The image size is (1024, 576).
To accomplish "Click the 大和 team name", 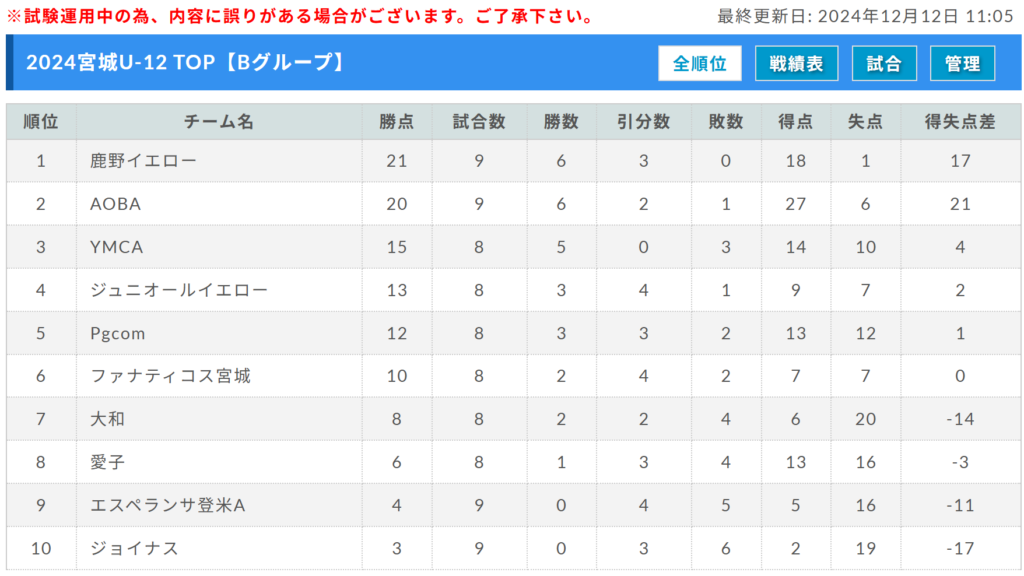I will pyautogui.click(x=107, y=419).
